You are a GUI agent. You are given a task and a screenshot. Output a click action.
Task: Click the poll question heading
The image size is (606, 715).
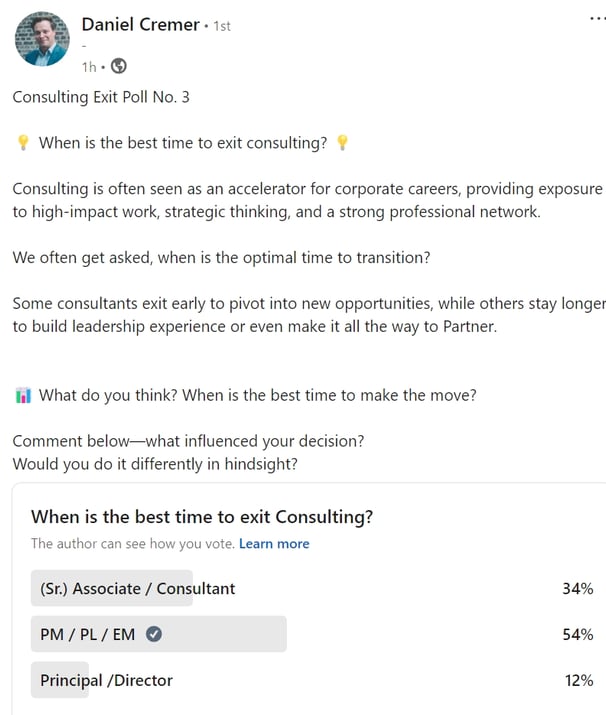coord(202,517)
